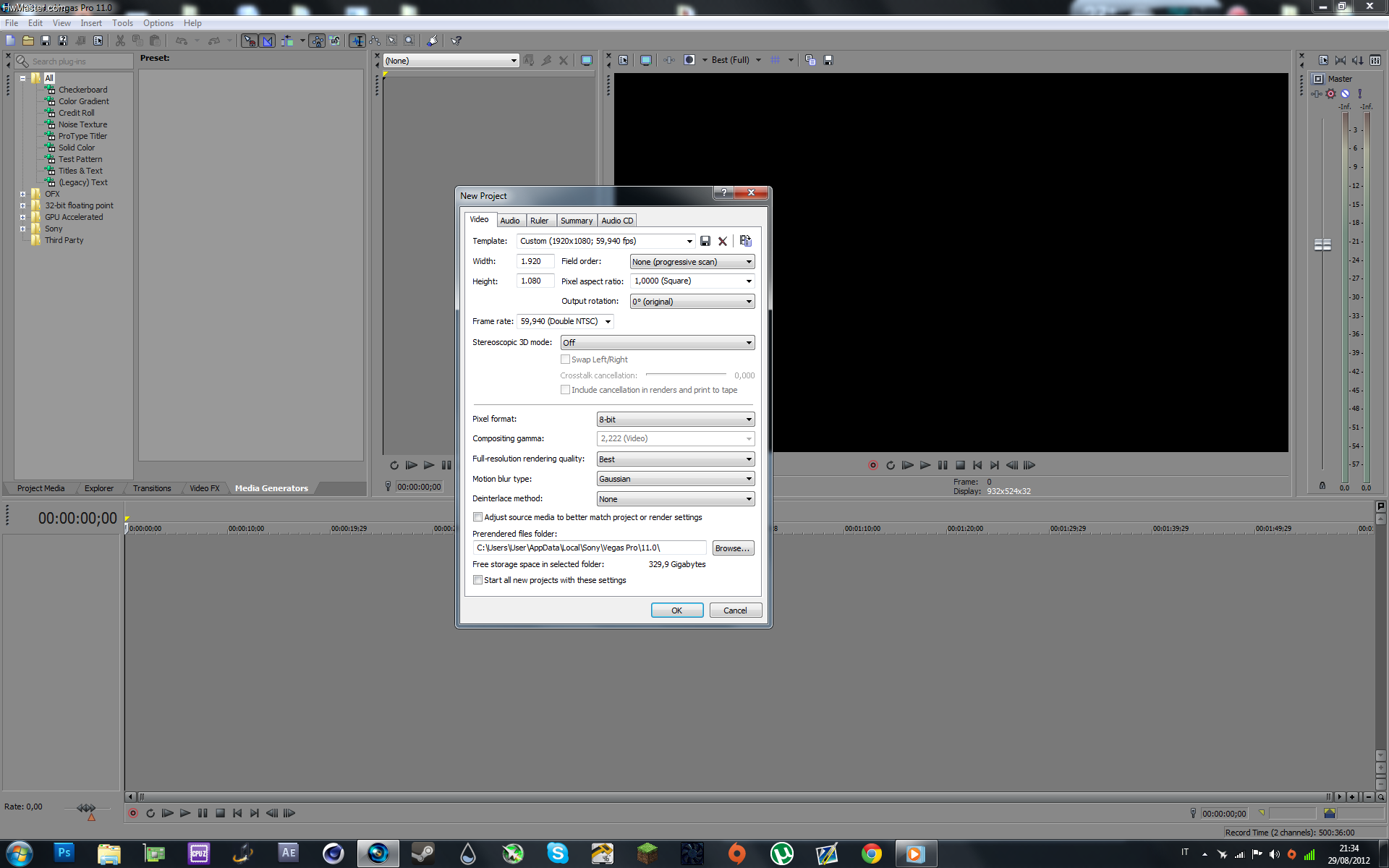This screenshot has height=868, width=1389.
Task: Click OK in New Project dialog
Action: coord(677,610)
